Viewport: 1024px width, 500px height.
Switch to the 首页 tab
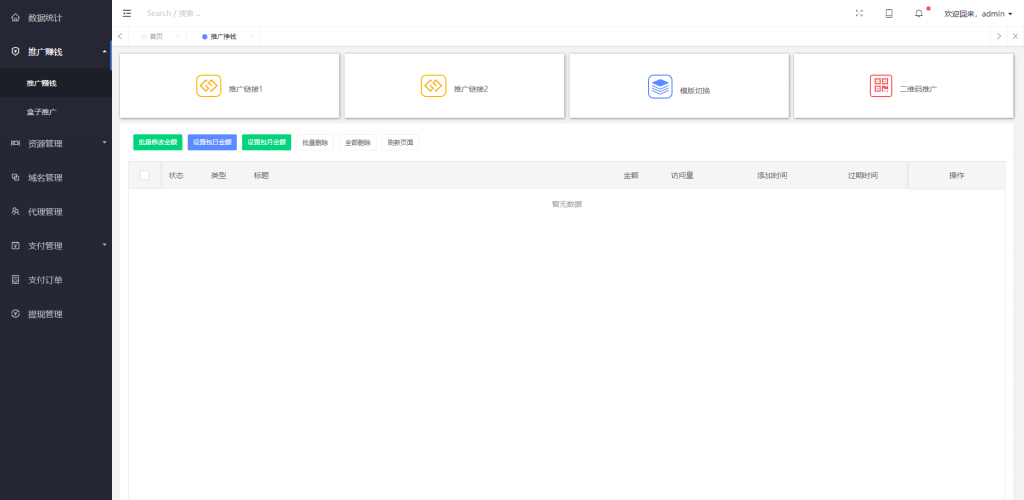pyautogui.click(x=154, y=36)
